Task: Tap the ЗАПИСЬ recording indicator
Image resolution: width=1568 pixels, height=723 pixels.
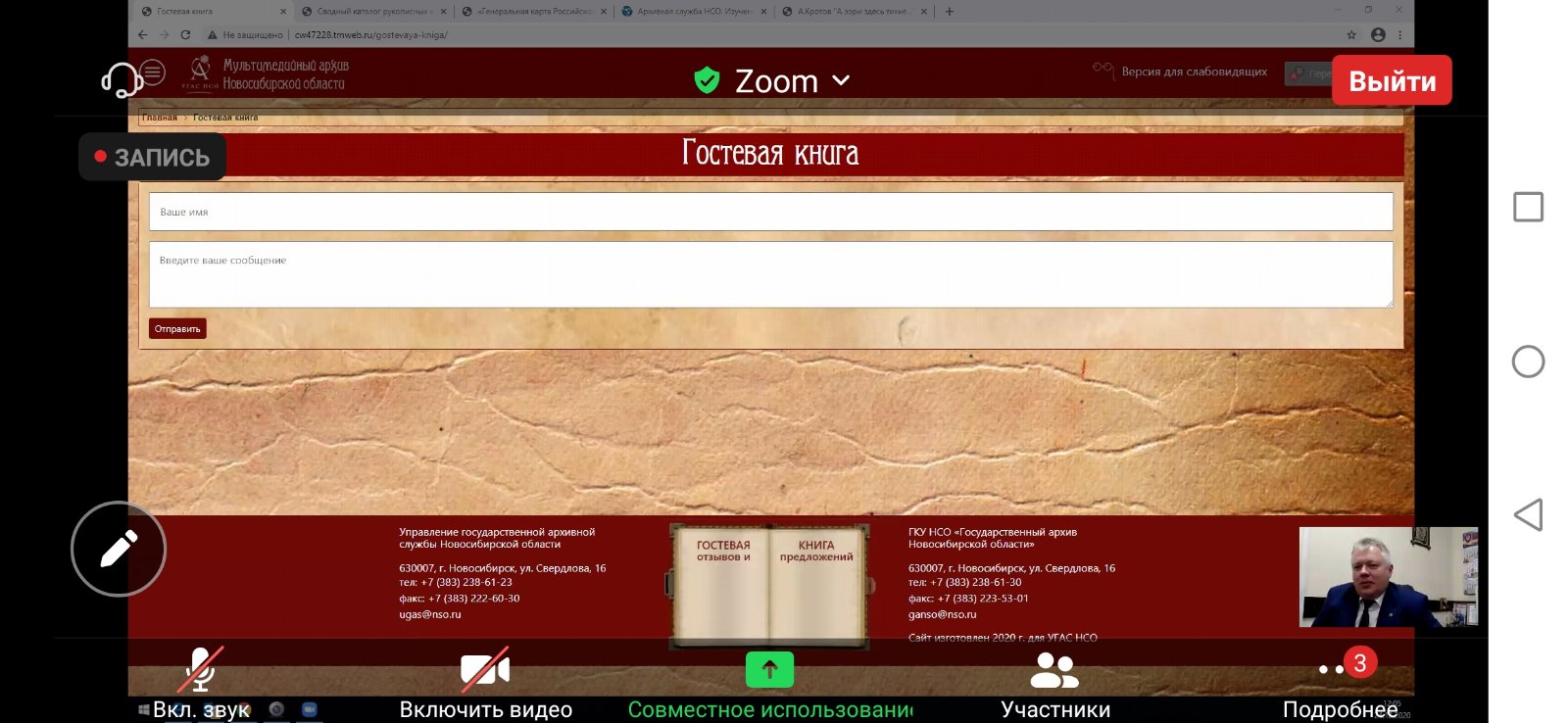Action: (x=153, y=157)
